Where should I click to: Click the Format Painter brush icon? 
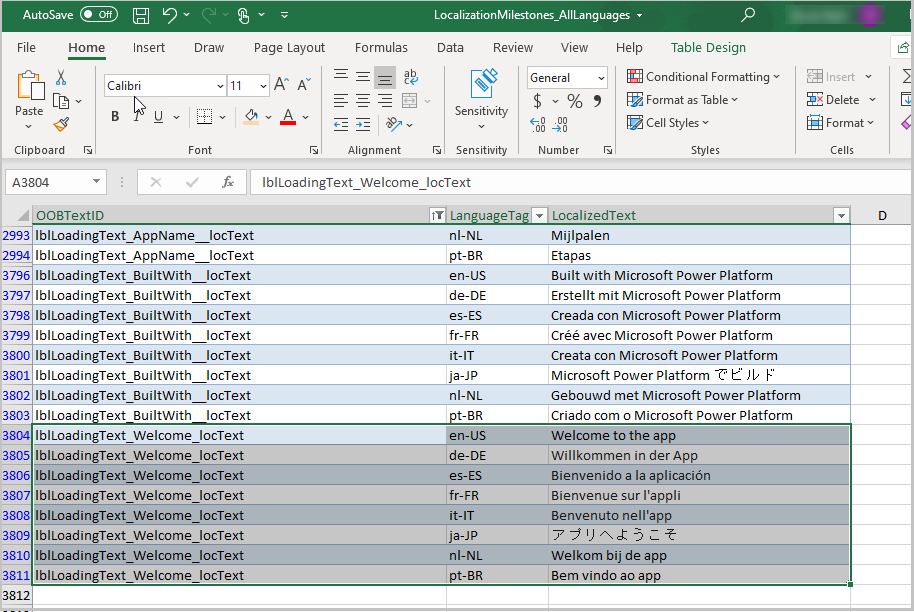click(x=61, y=125)
